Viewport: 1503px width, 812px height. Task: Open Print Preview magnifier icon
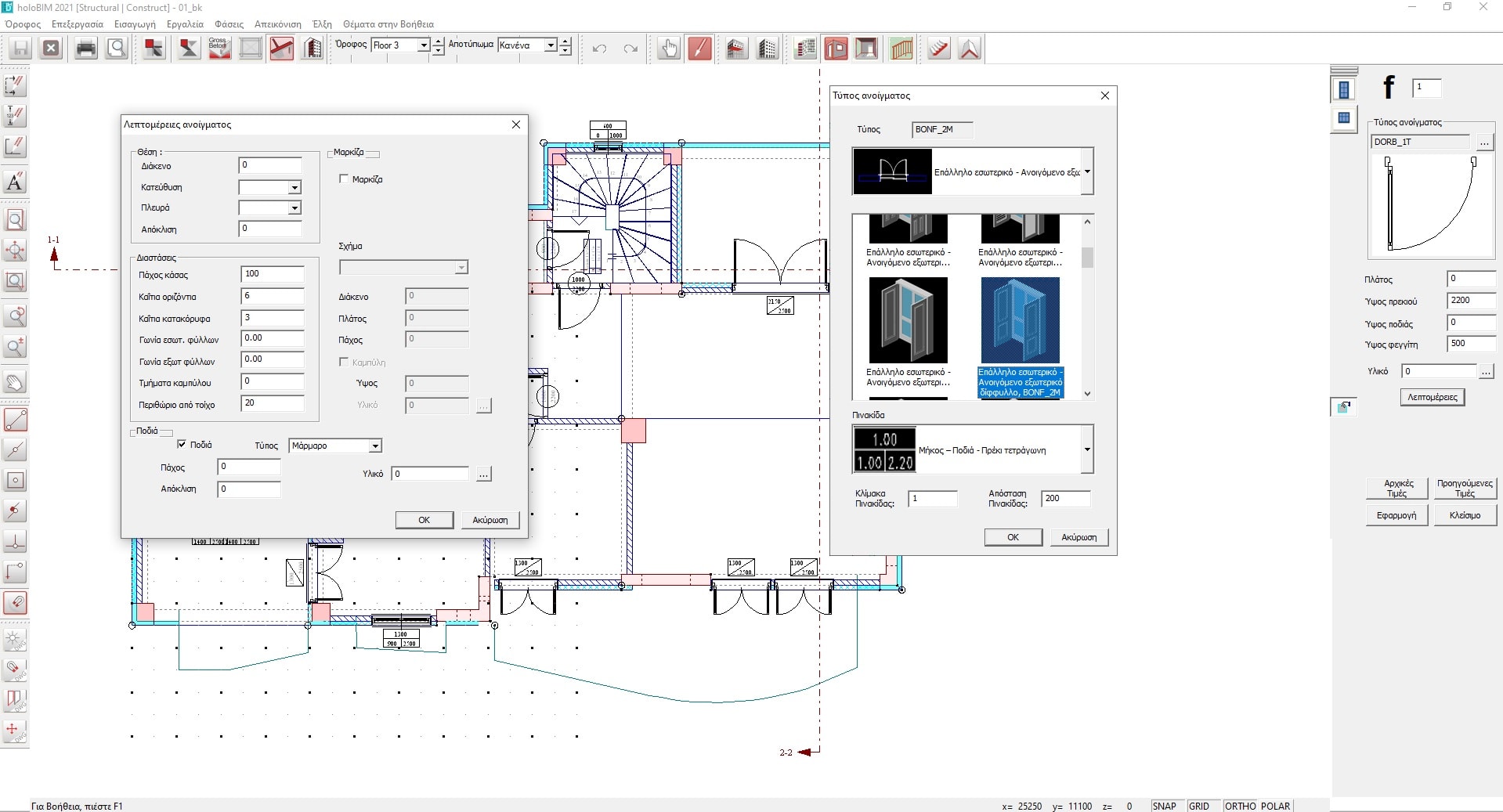coord(117,49)
